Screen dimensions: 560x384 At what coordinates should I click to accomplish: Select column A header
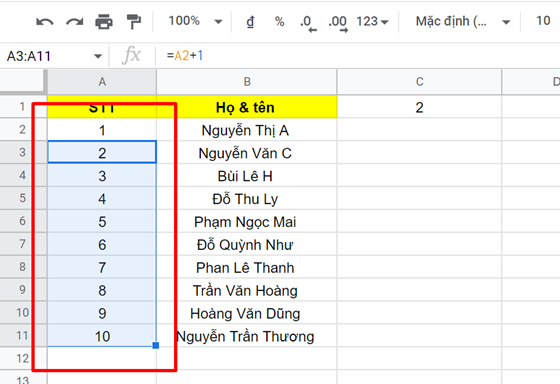(x=102, y=82)
